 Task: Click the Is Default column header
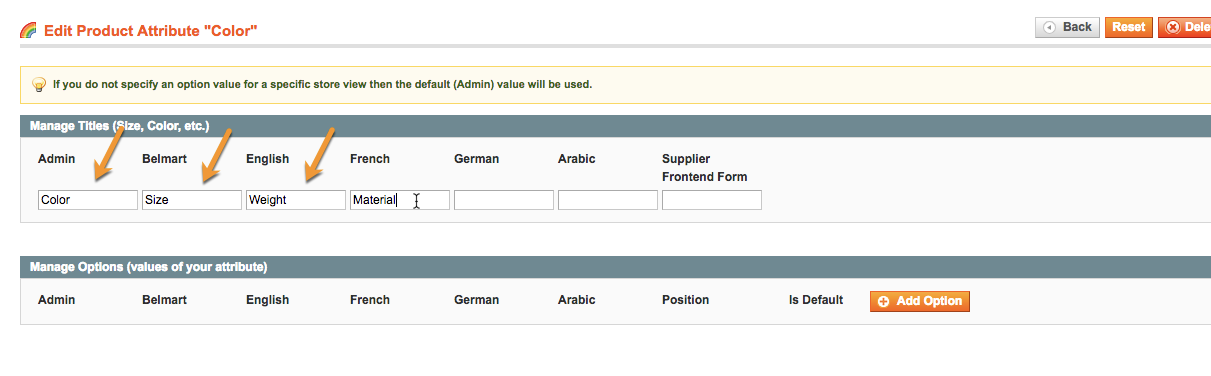[816, 300]
